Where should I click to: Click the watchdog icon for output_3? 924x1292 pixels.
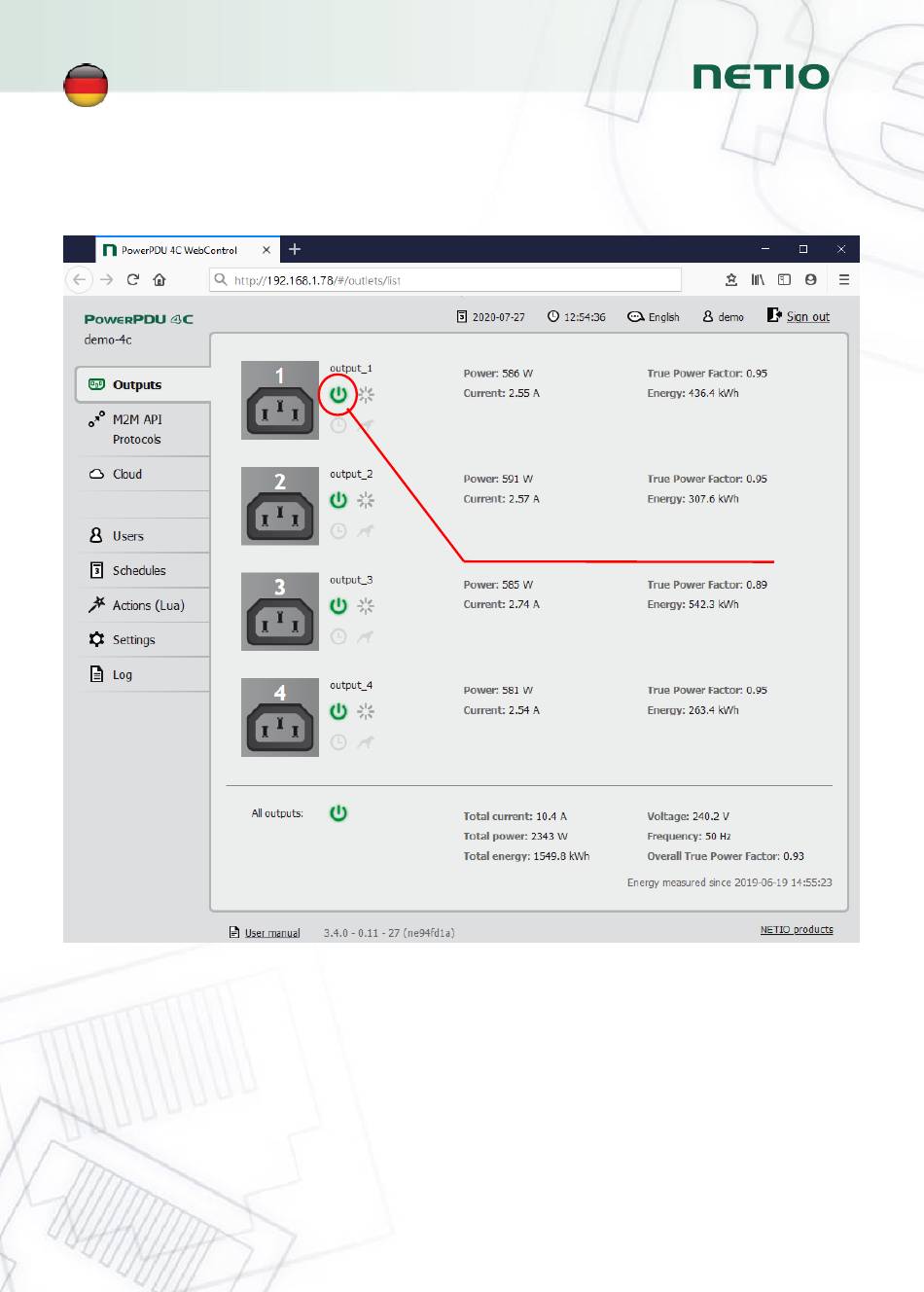tap(366, 637)
